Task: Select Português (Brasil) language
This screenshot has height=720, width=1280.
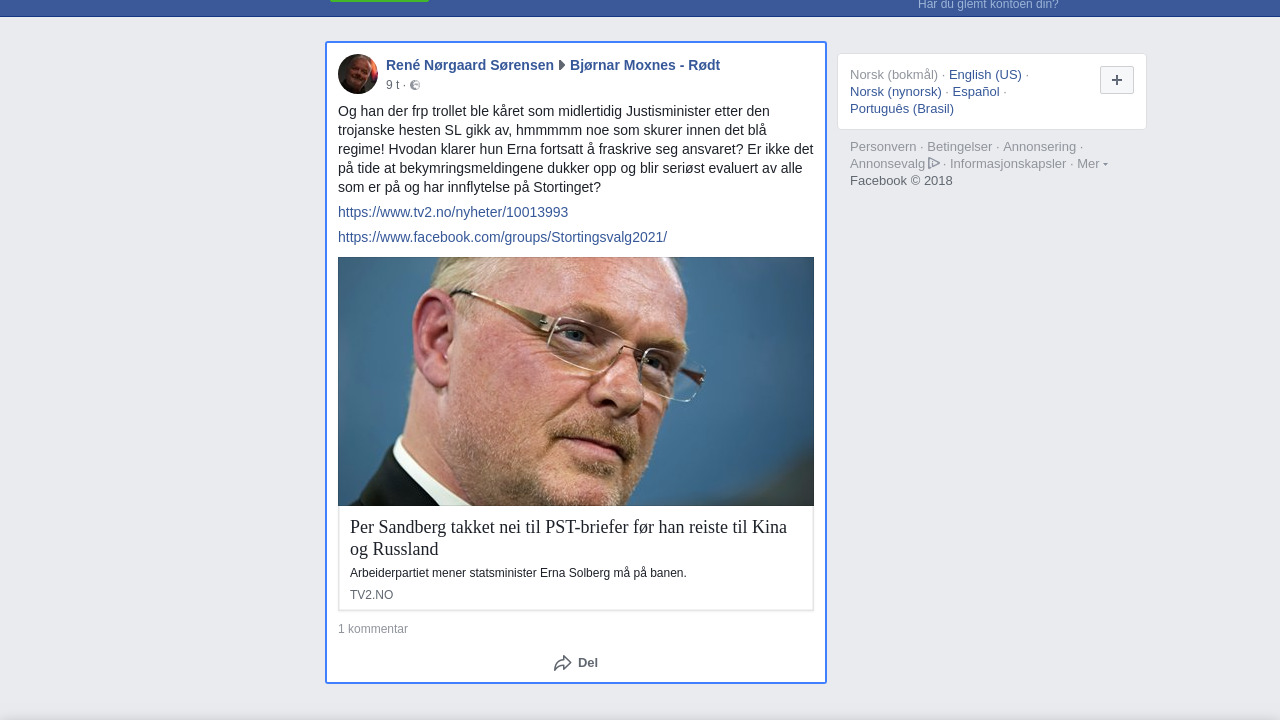Action: coord(902,109)
